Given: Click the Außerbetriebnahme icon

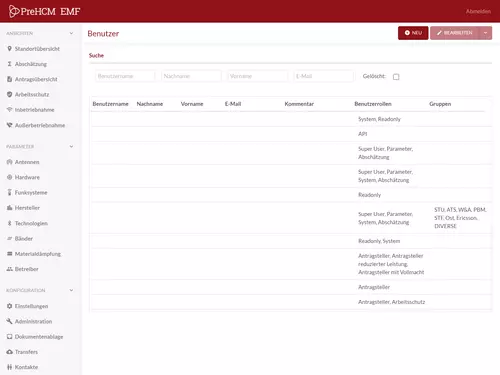Looking at the screenshot, I should 9,125.
